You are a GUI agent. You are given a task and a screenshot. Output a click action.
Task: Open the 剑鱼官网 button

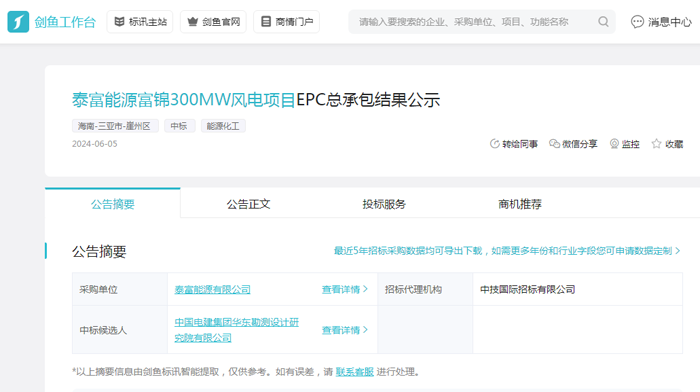coord(213,21)
